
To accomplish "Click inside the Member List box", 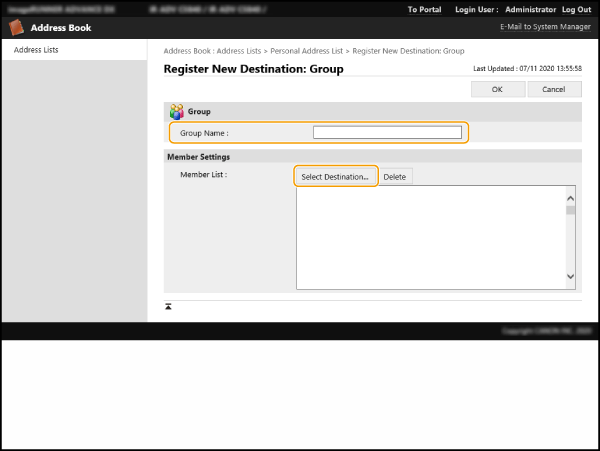I will pyautogui.click(x=430, y=238).
